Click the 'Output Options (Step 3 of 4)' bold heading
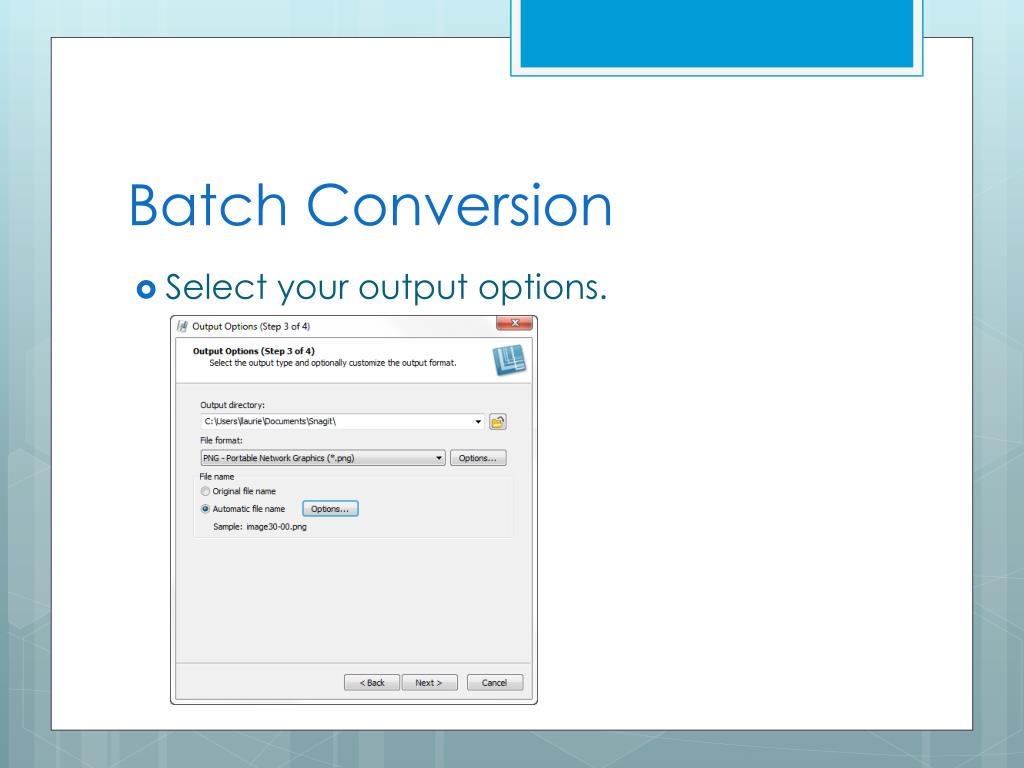The height and width of the screenshot is (768, 1024). (x=253, y=351)
